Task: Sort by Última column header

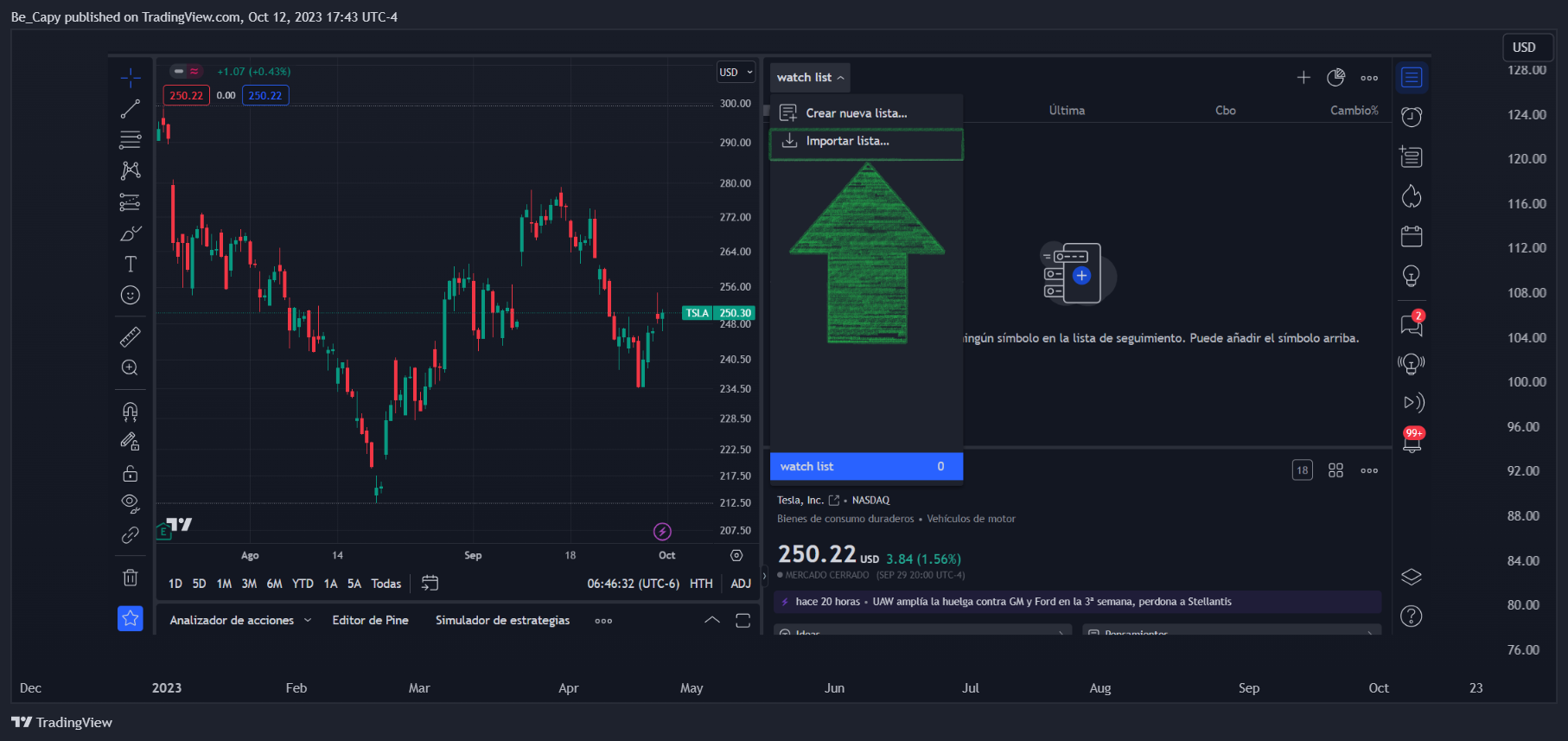Action: click(x=1067, y=111)
